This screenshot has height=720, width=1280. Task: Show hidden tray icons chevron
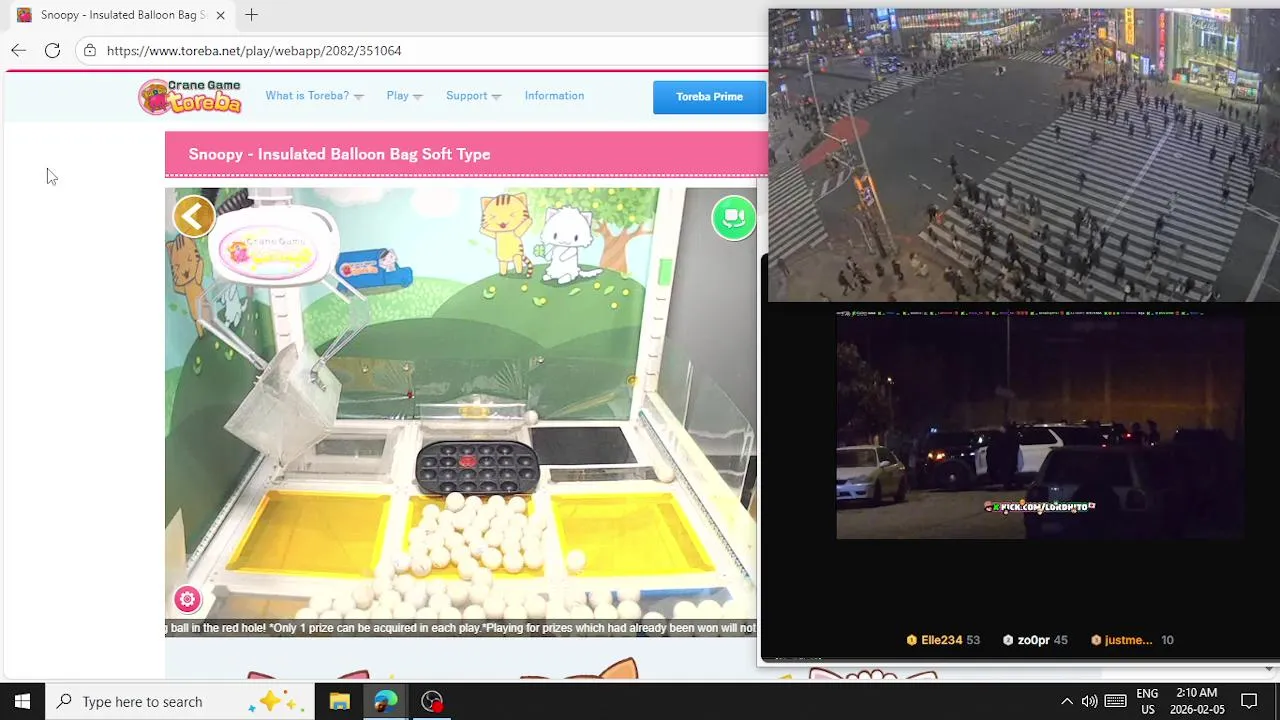1066,701
